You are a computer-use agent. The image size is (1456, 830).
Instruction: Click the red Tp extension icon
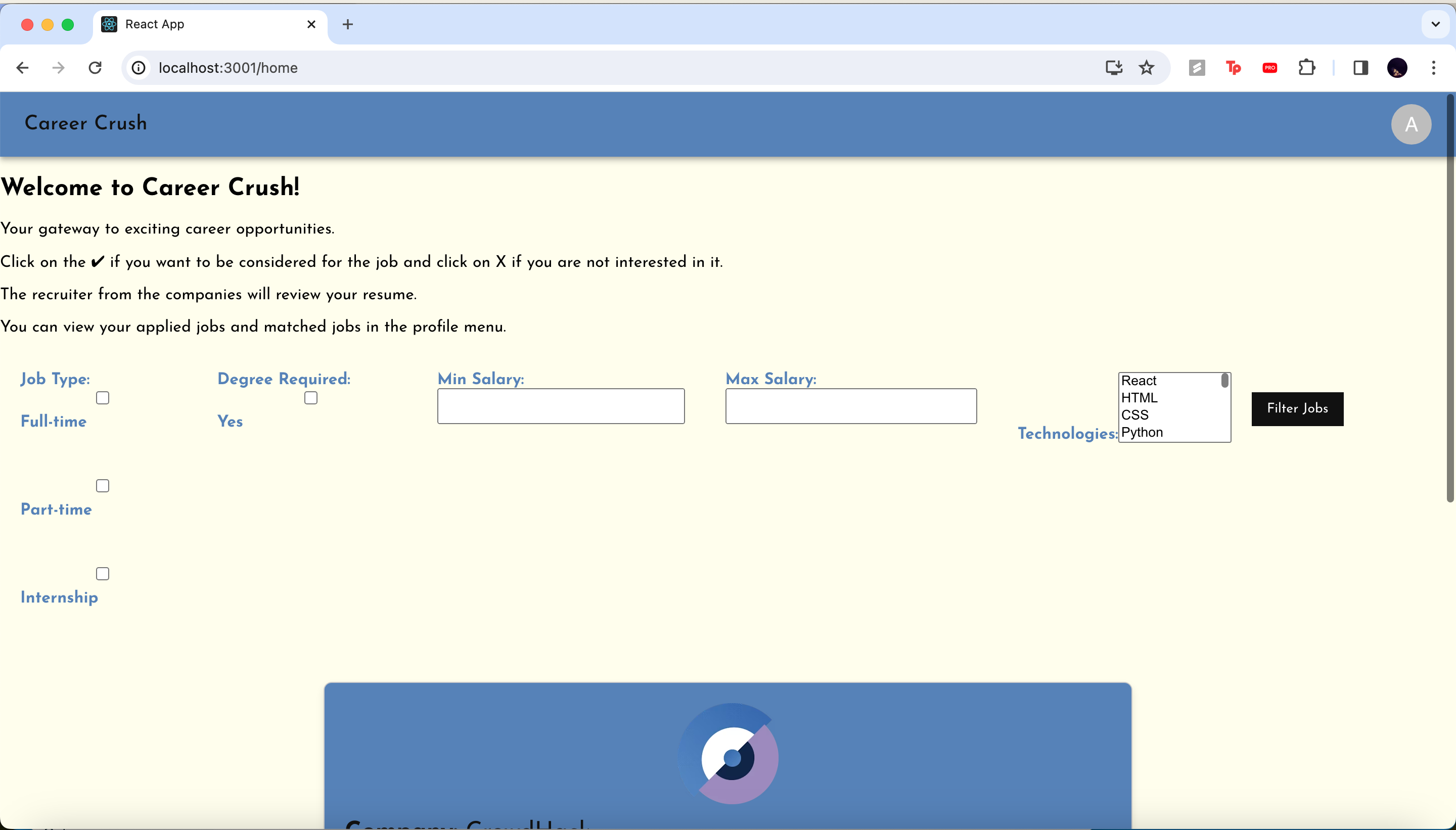(1233, 68)
